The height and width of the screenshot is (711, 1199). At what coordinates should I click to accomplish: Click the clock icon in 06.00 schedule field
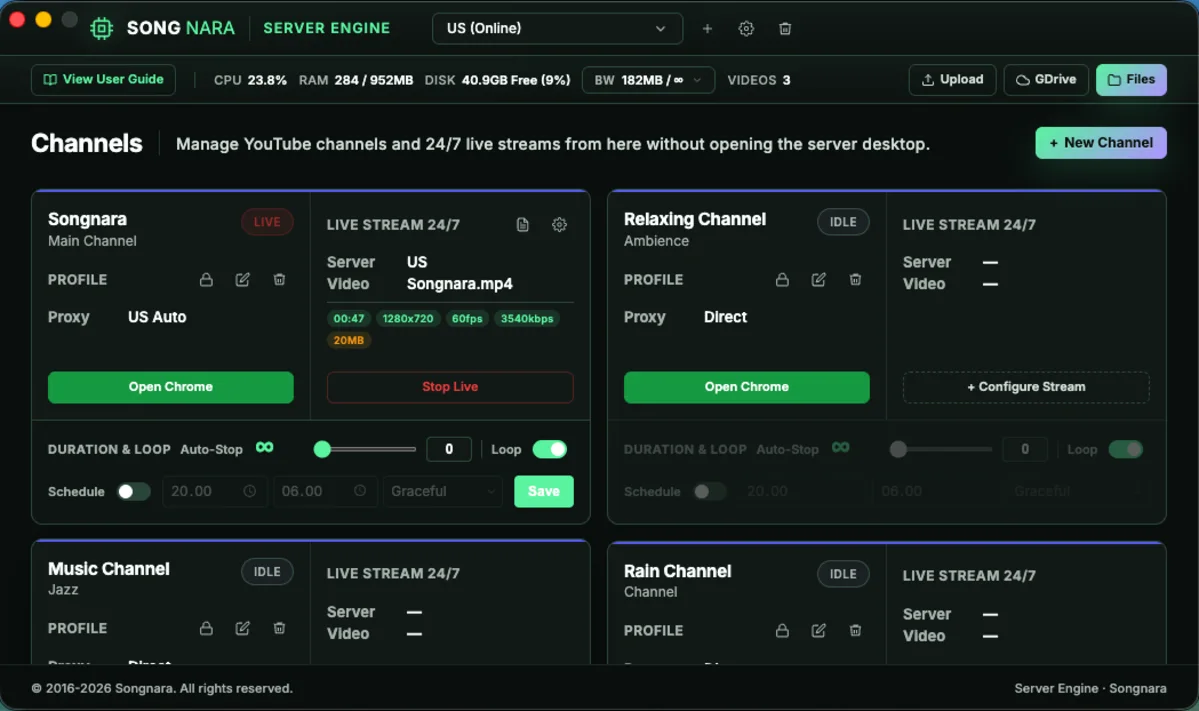click(x=359, y=491)
